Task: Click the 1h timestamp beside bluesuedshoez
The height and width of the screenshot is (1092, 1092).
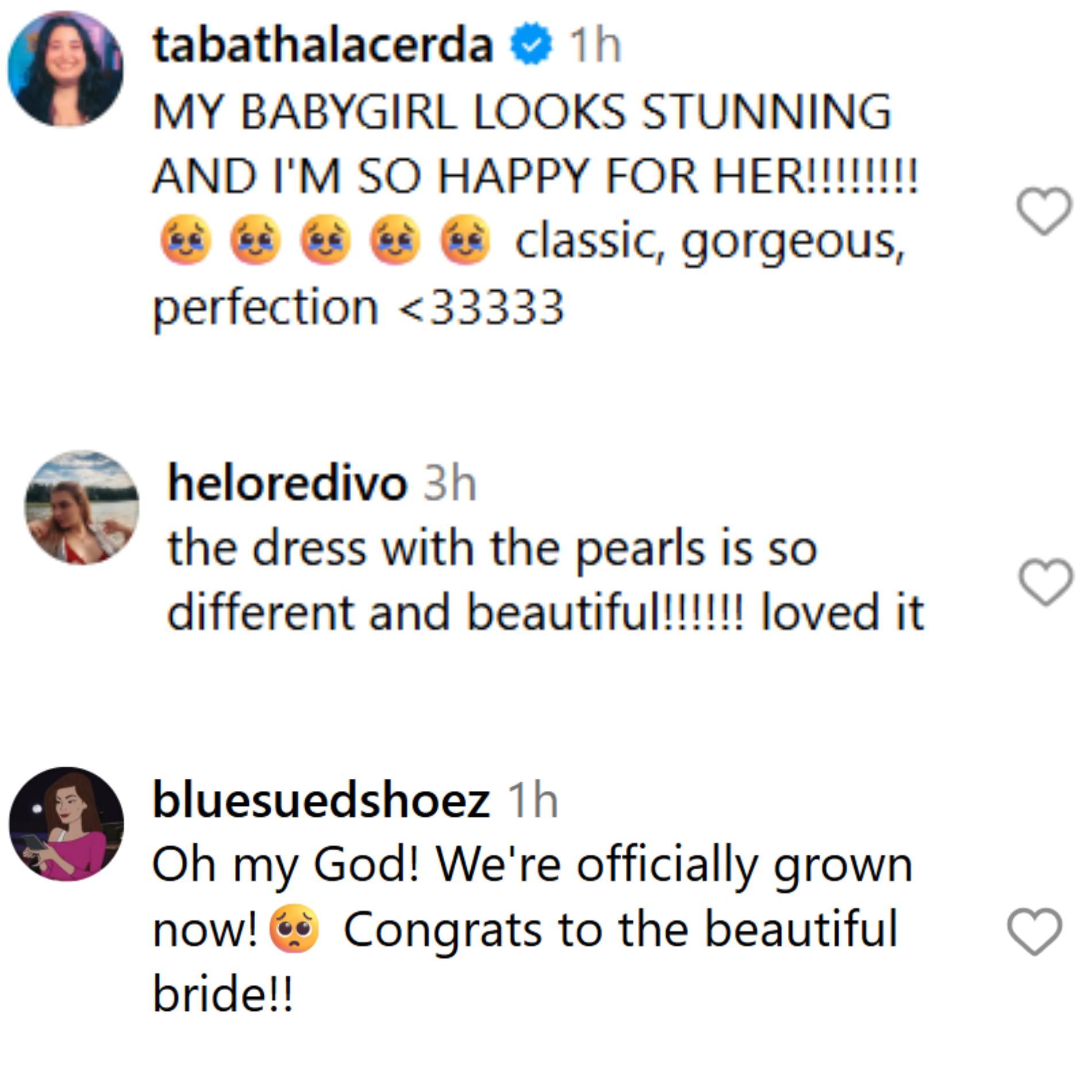Action: [533, 799]
